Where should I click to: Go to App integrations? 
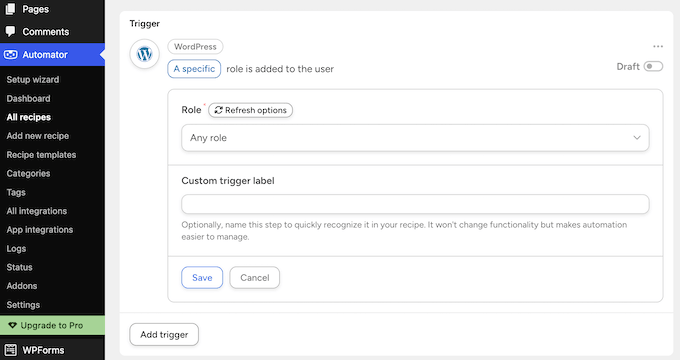[x=40, y=230]
